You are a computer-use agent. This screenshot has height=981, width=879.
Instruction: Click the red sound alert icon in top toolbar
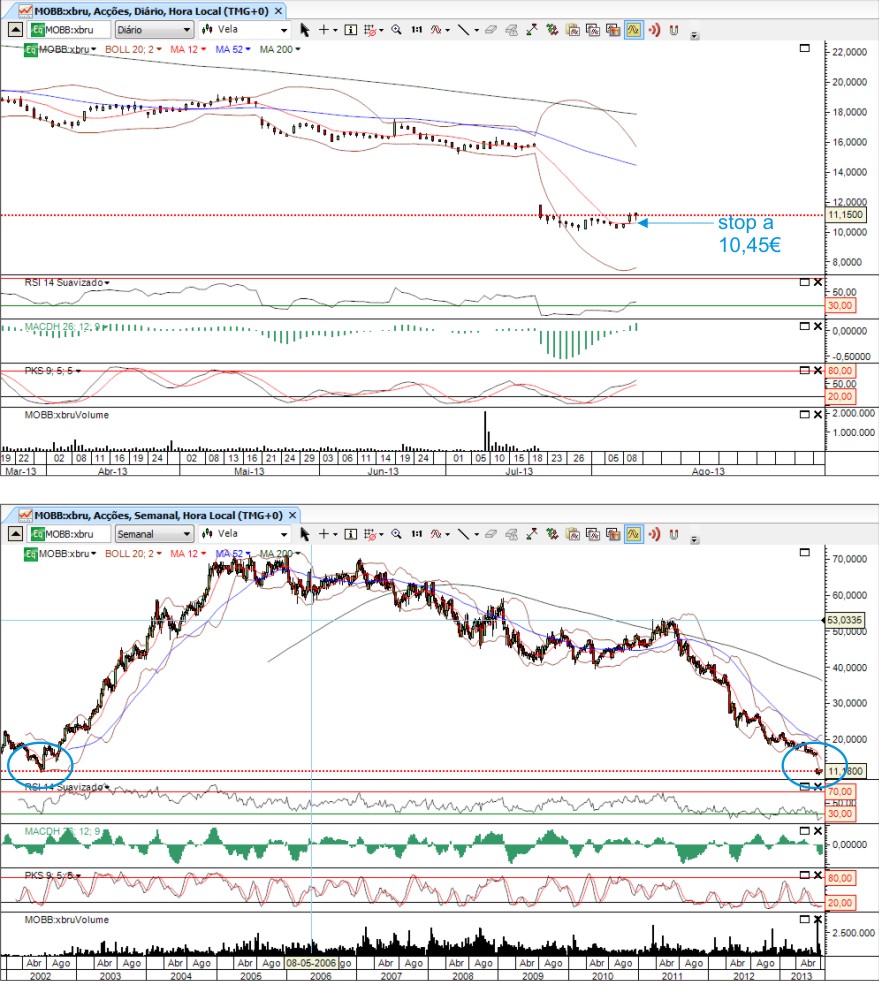coord(654,30)
